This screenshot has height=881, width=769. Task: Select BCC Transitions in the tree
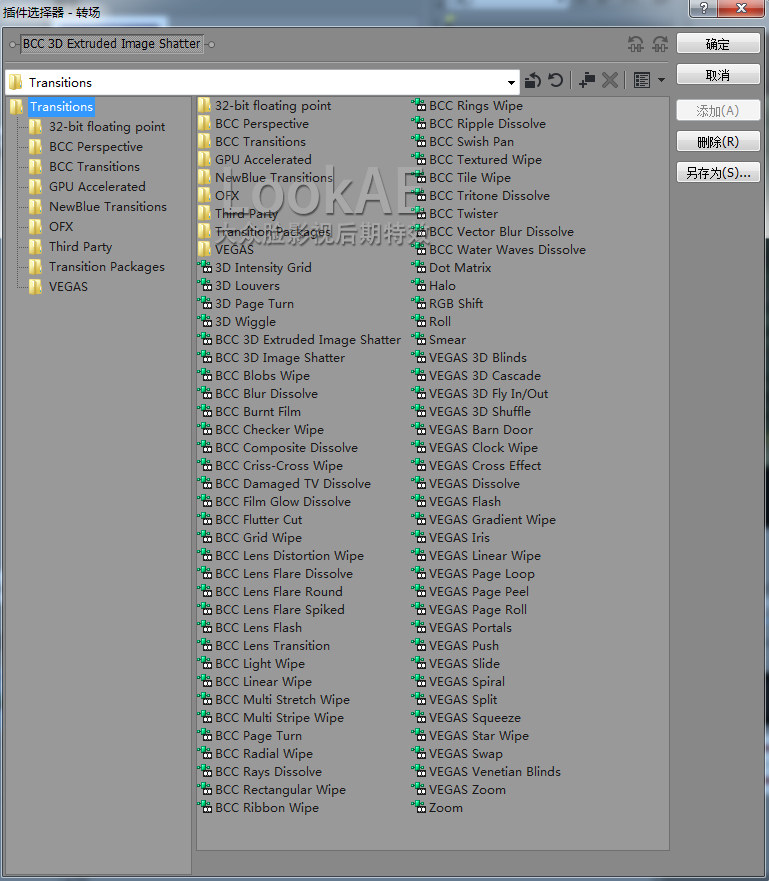click(94, 166)
